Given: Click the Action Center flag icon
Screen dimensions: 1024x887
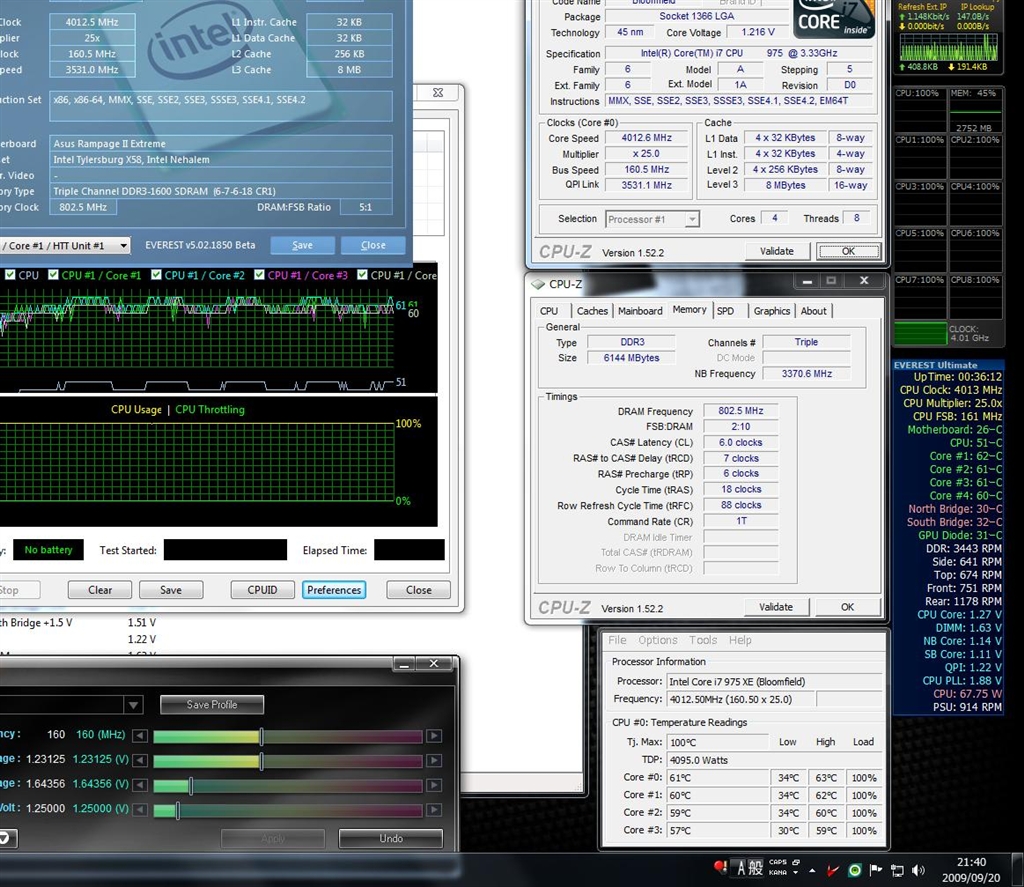Looking at the screenshot, I should pyautogui.click(x=876, y=870).
